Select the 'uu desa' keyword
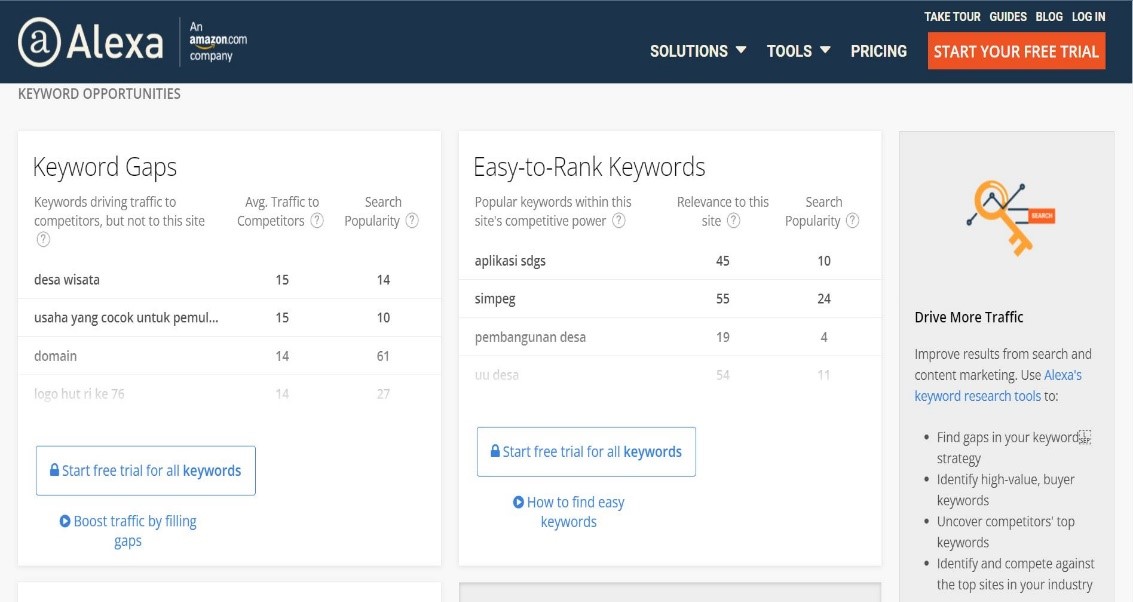The image size is (1133, 602). (x=496, y=375)
